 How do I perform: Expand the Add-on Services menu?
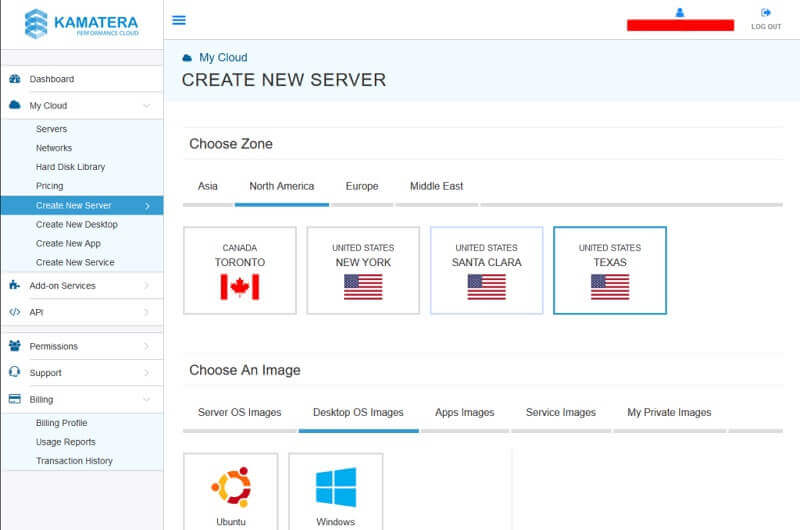[x=146, y=286]
